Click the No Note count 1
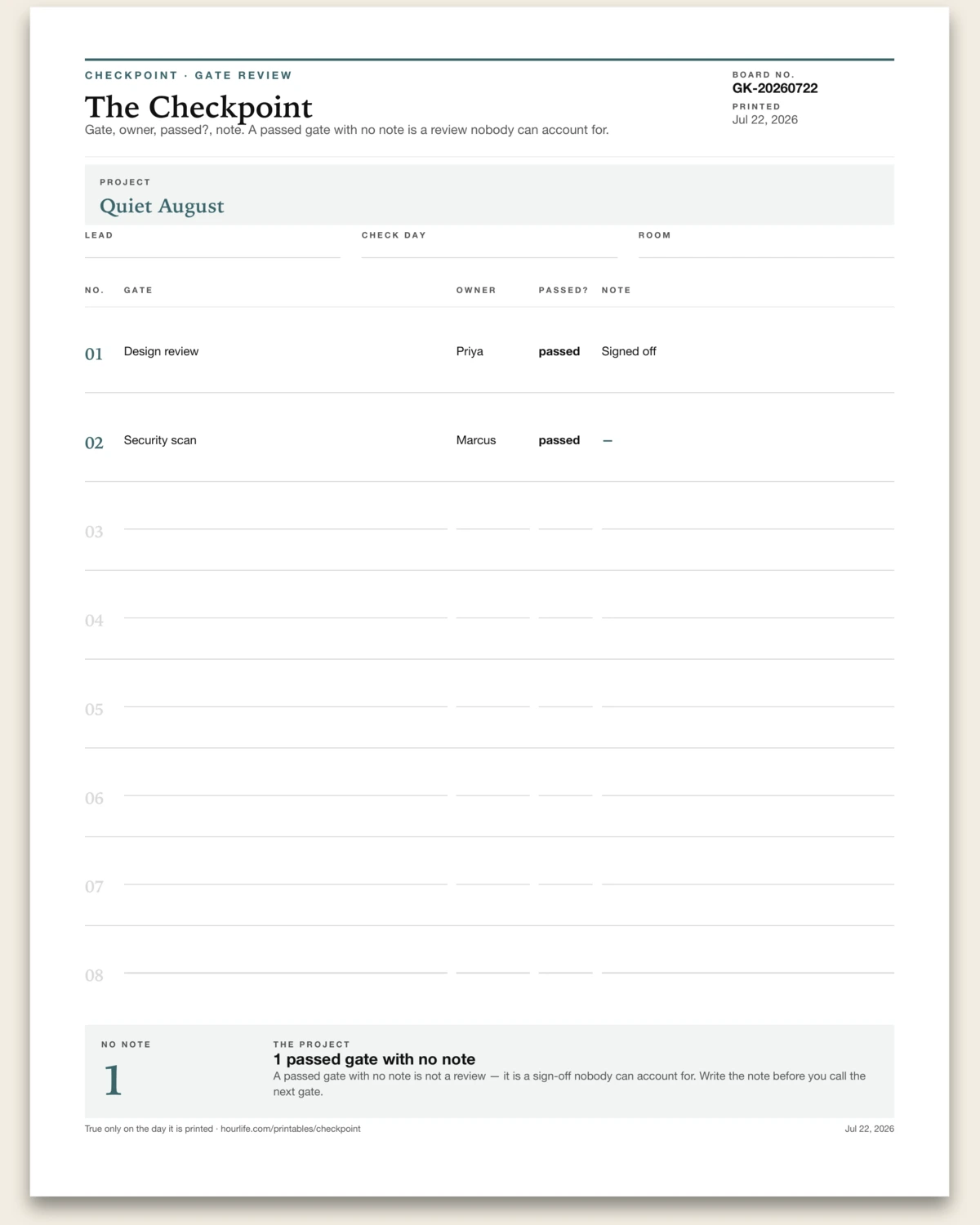980x1225 pixels. pos(113,1080)
